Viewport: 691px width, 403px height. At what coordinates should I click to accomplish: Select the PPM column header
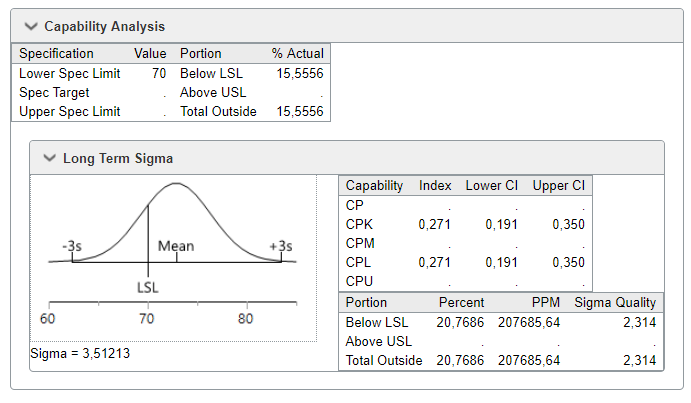pyautogui.click(x=546, y=303)
